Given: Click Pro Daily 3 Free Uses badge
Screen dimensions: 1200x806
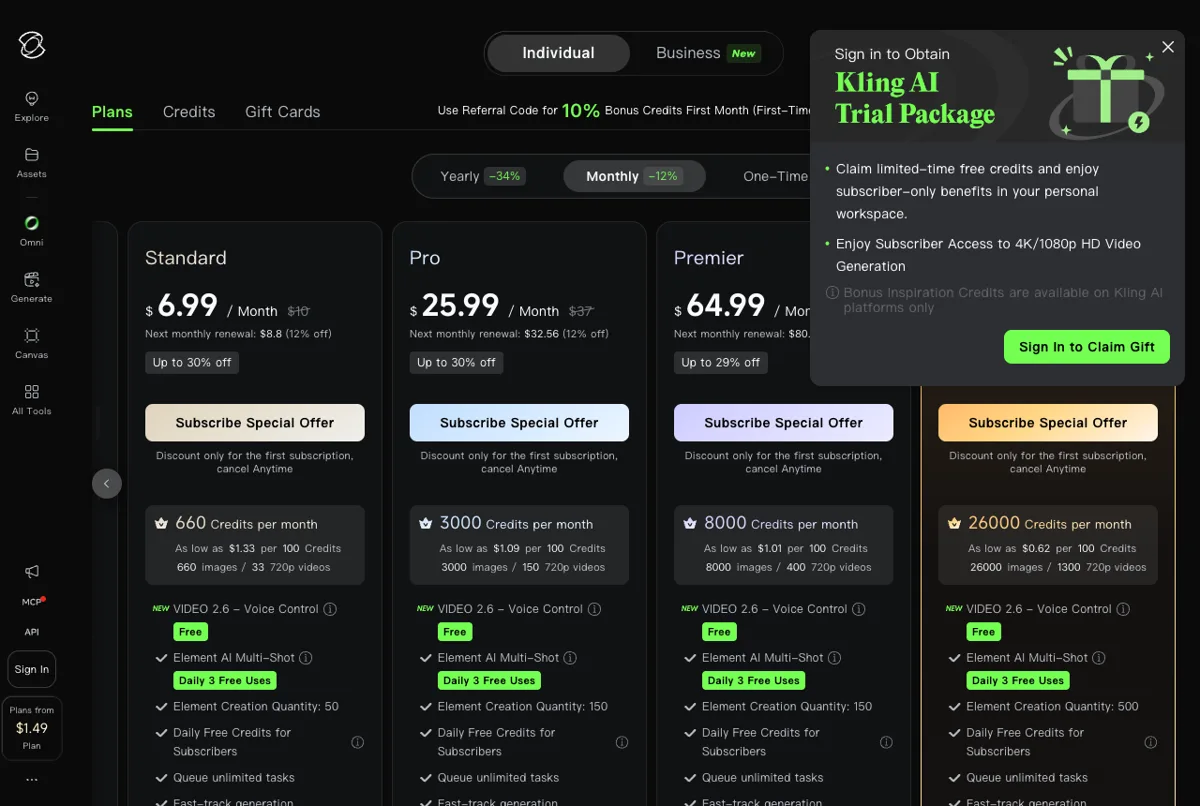Looking at the screenshot, I should point(489,681).
